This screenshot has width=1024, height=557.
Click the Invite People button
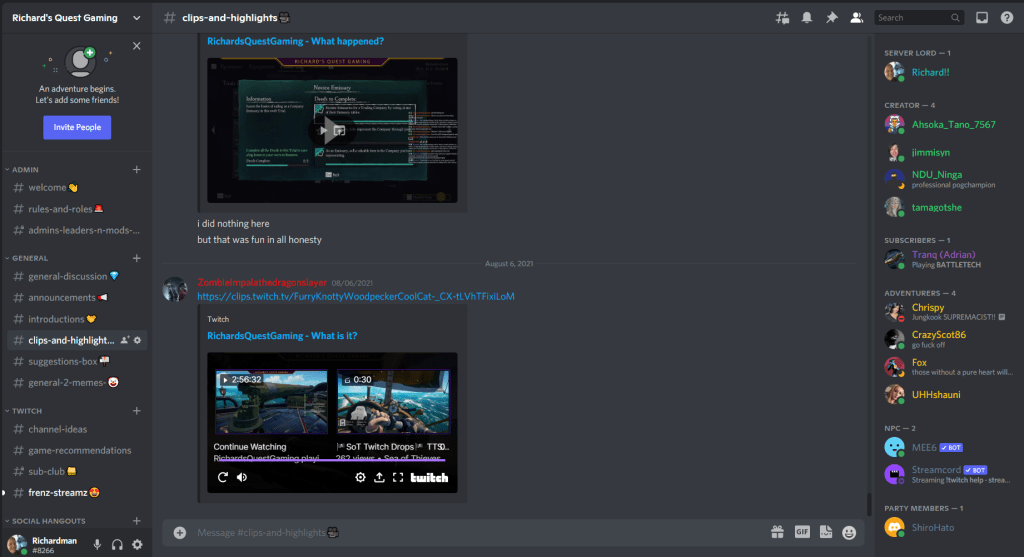[x=77, y=127]
